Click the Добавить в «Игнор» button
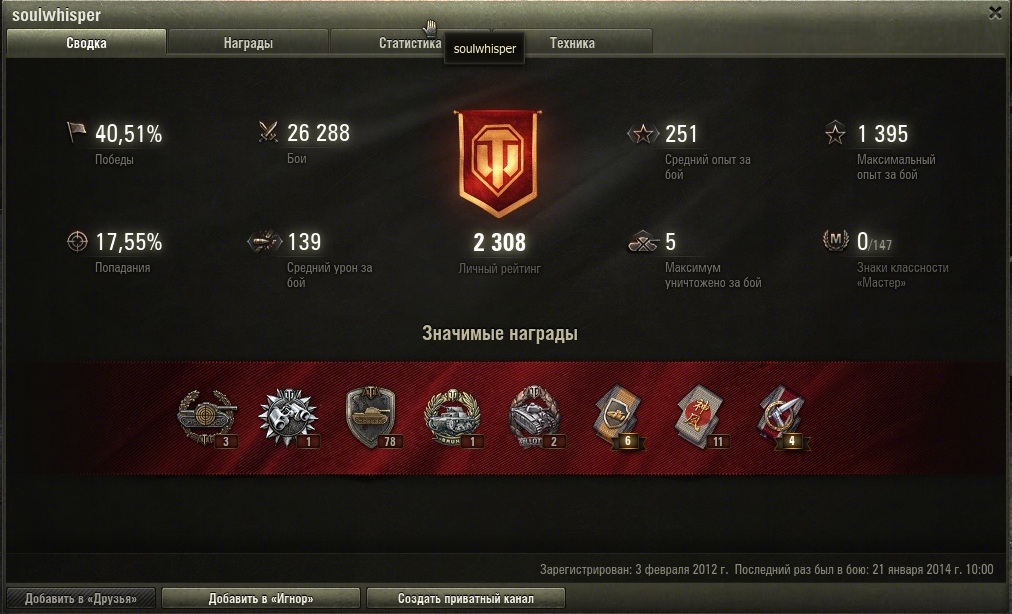The image size is (1012, 614). pyautogui.click(x=261, y=599)
